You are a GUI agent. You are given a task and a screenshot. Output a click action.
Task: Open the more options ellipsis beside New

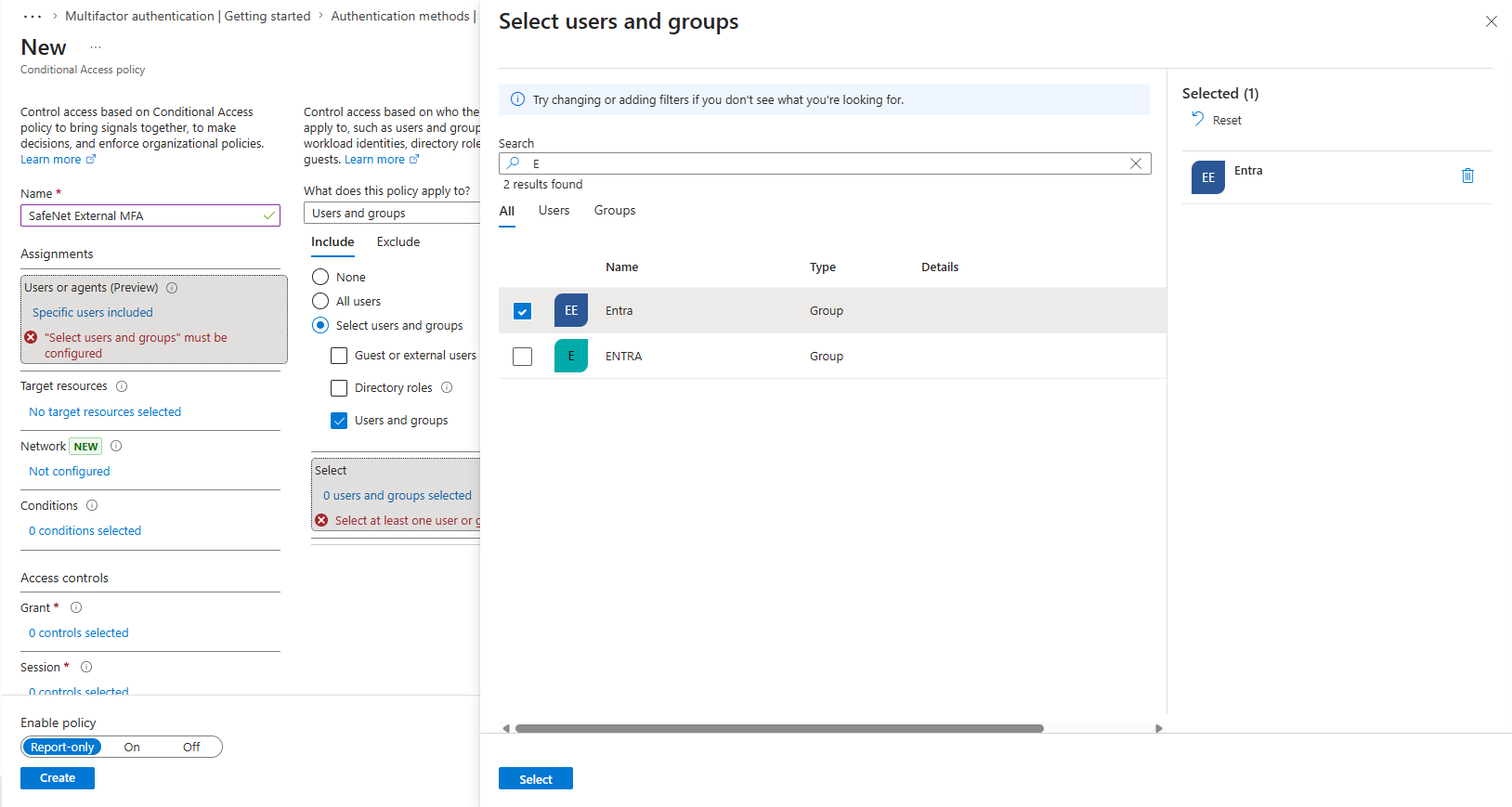tap(96, 47)
